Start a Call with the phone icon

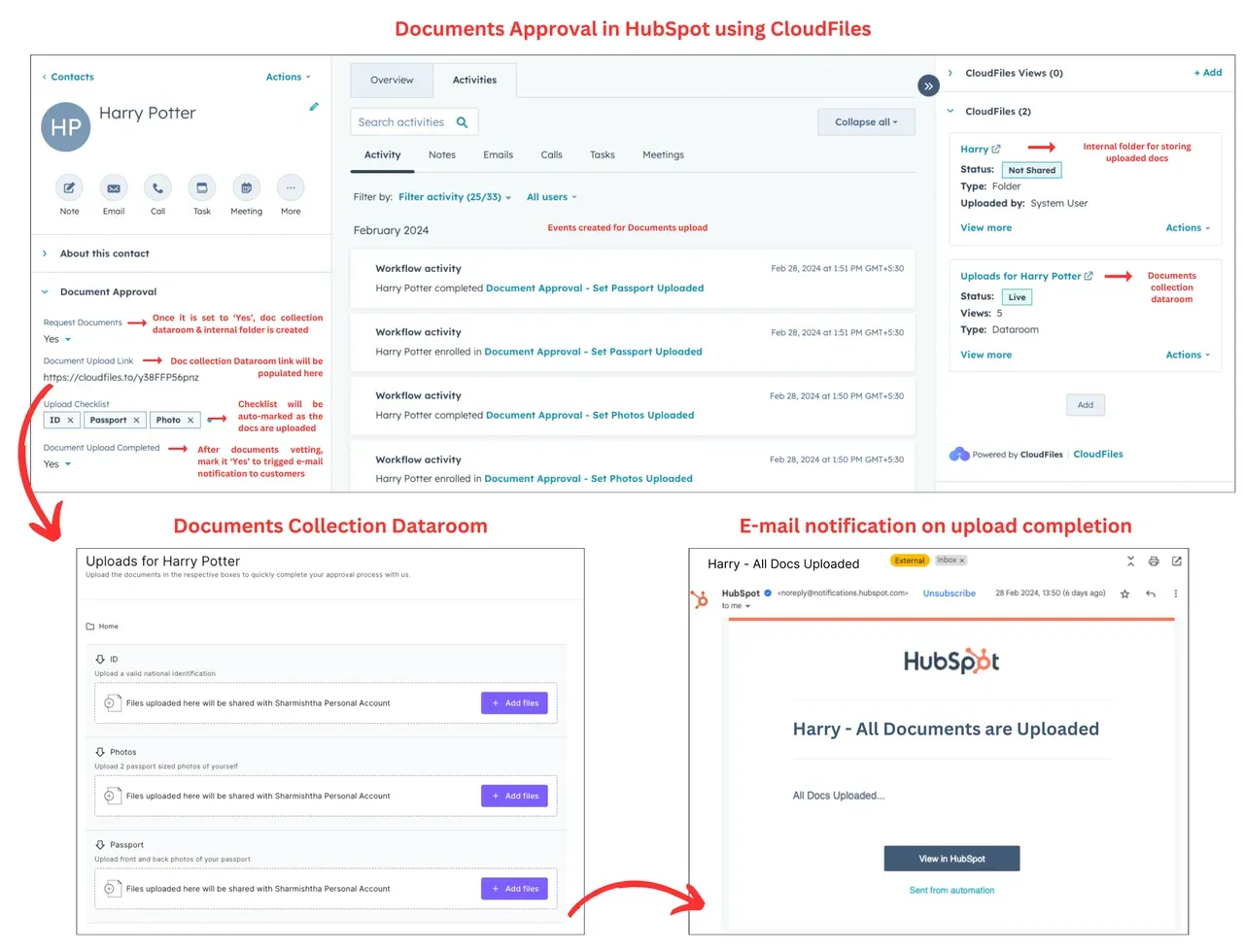click(157, 187)
